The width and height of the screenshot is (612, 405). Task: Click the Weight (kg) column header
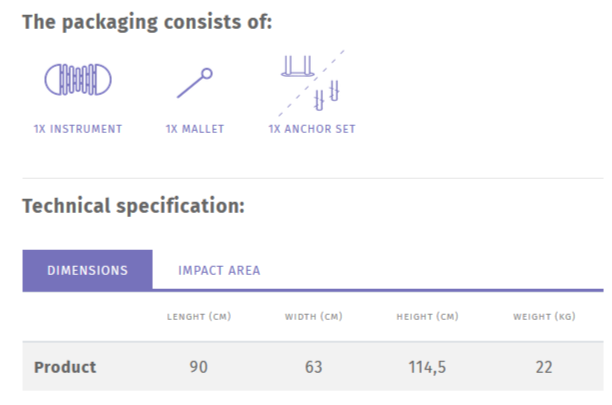pyautogui.click(x=543, y=317)
